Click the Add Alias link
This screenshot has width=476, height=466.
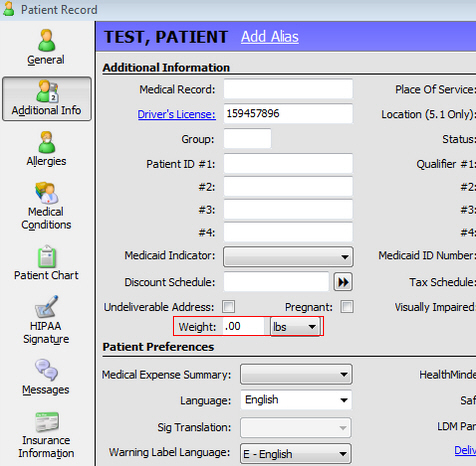coord(270,37)
